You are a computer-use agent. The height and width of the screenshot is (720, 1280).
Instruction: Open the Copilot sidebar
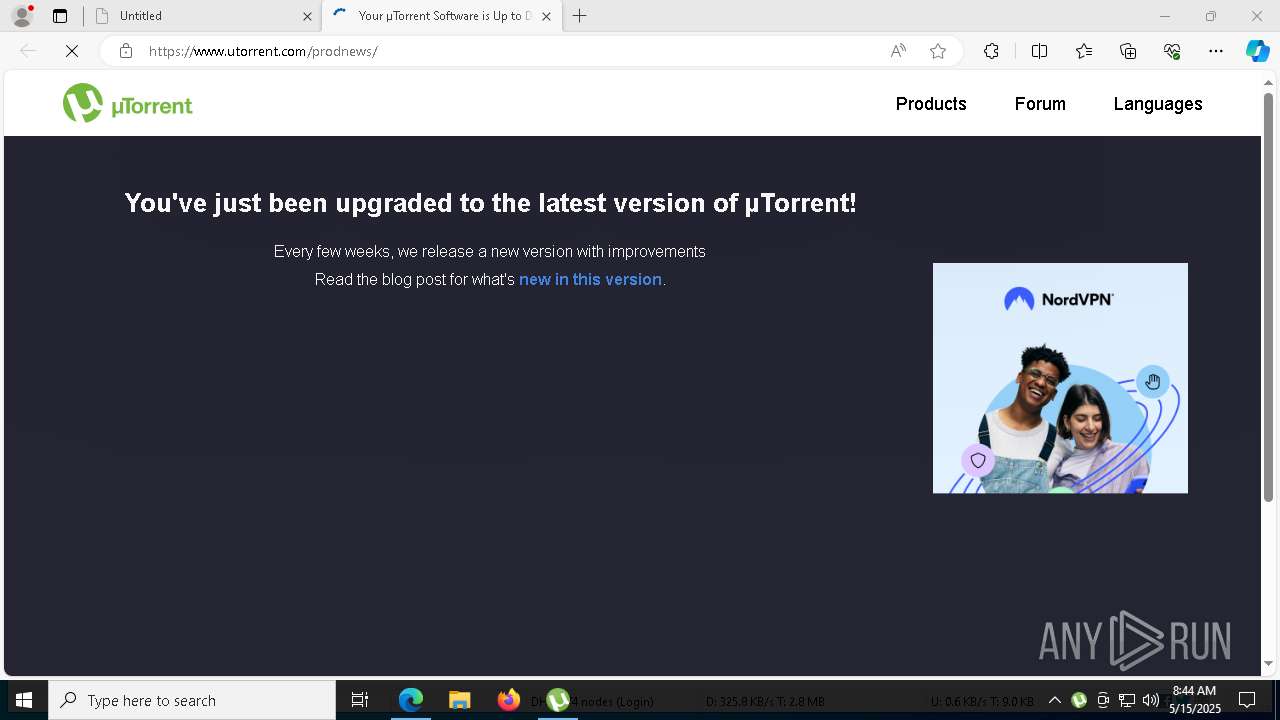pos(1257,51)
